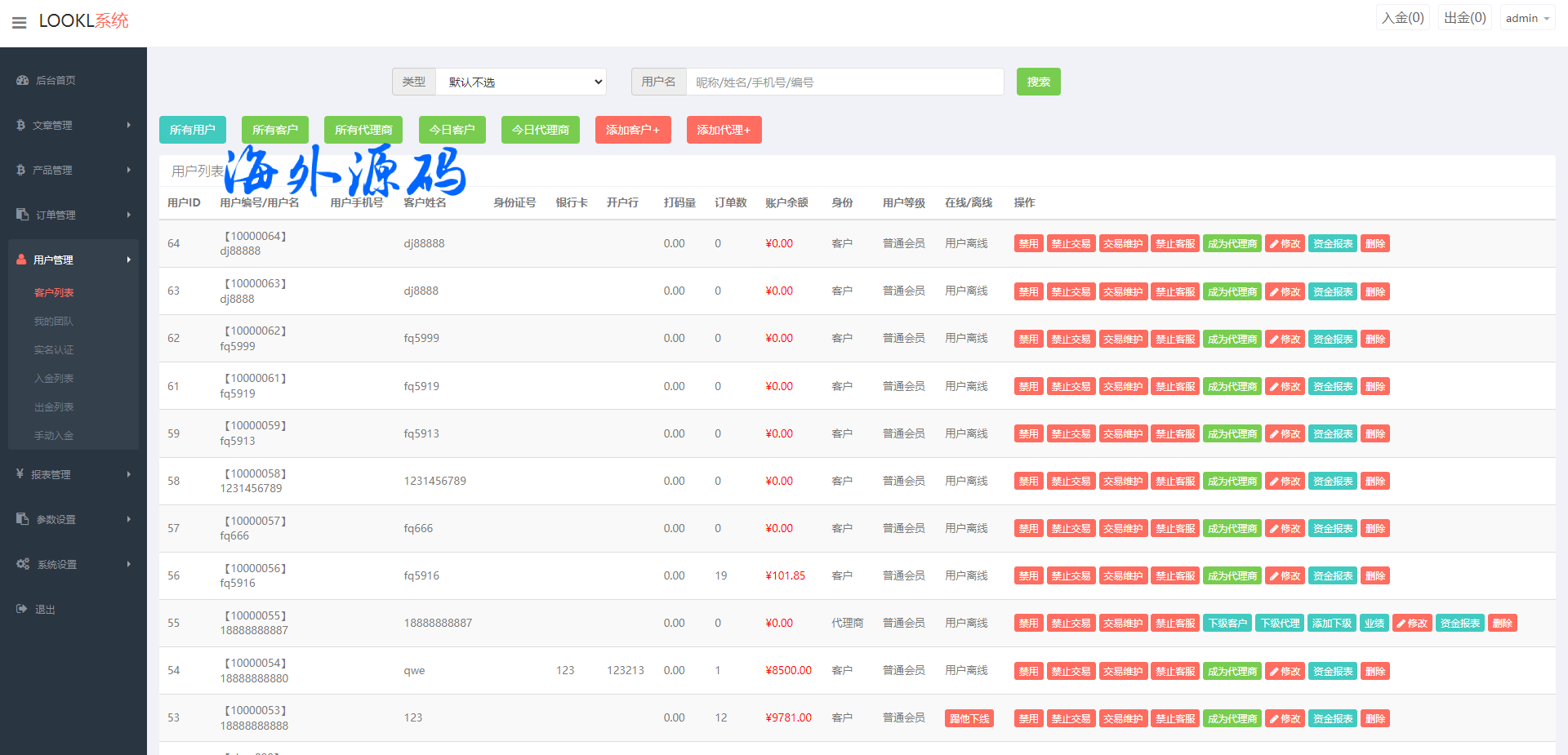Image resolution: width=1568 pixels, height=755 pixels.
Task: Click 踢他下线 for user 53
Action: [969, 719]
